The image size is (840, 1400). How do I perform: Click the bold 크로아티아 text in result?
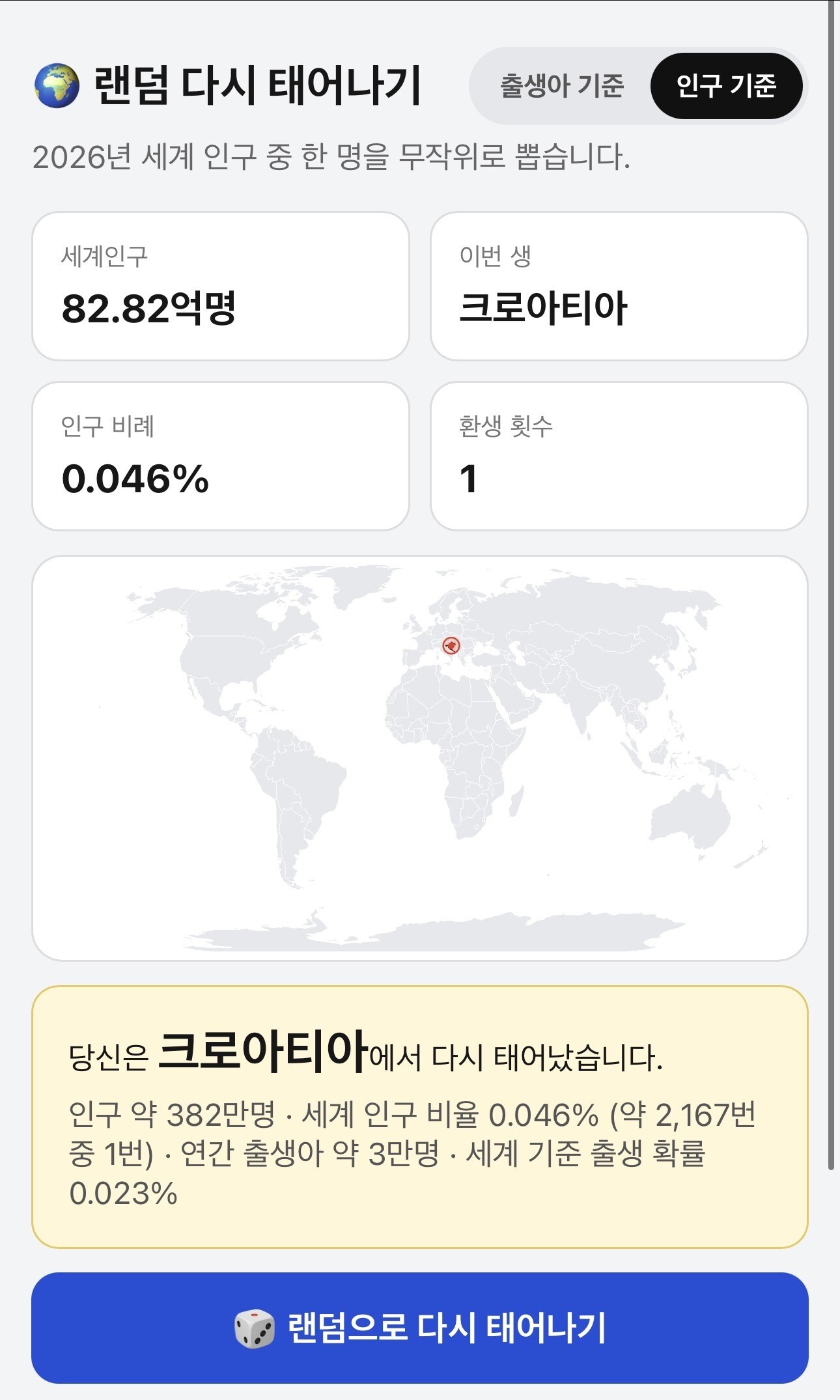tap(262, 1052)
